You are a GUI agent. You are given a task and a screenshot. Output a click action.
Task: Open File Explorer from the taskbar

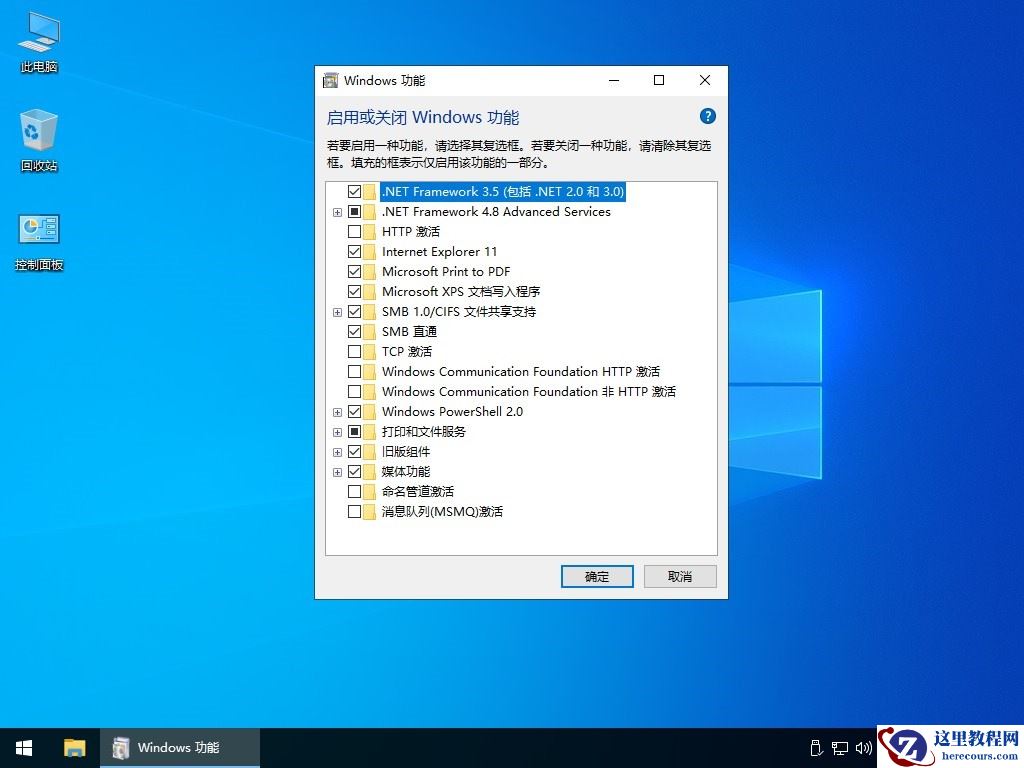click(74, 747)
